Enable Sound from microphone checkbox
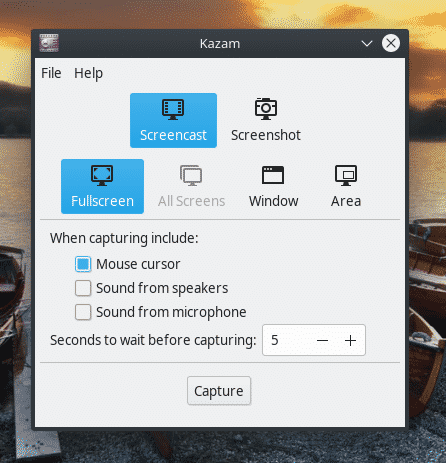The image size is (446, 463). [83, 312]
